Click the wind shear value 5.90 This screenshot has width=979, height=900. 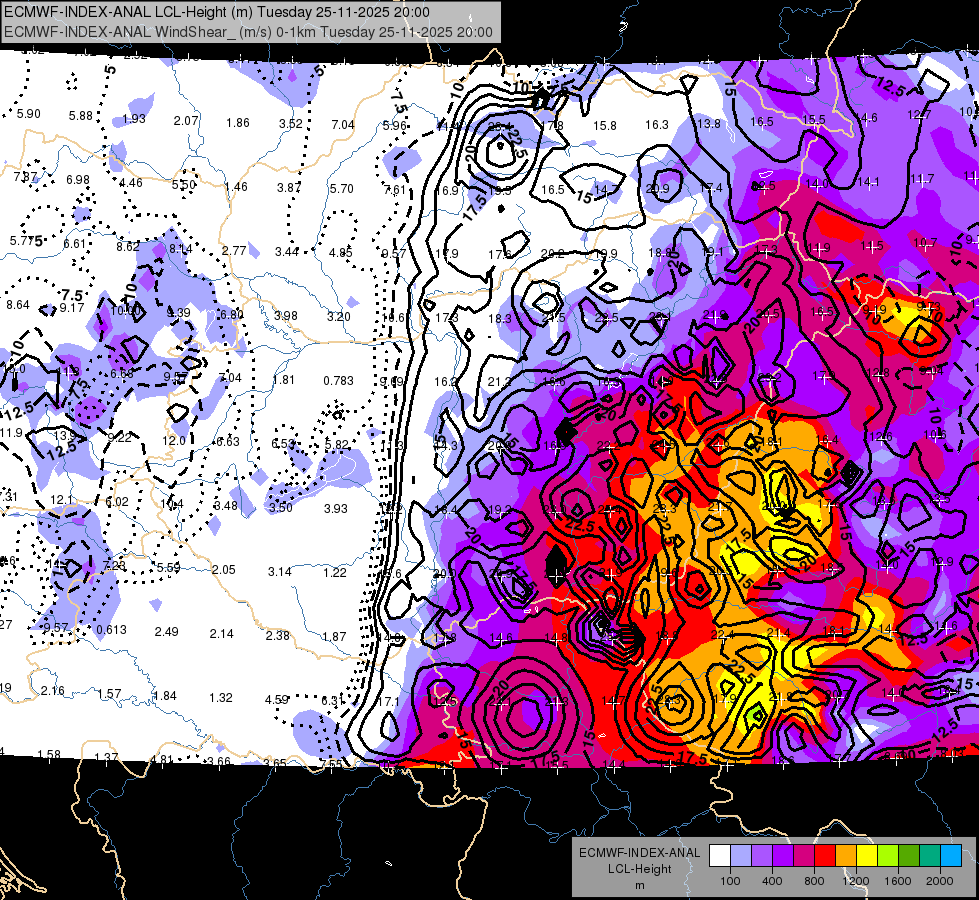pyautogui.click(x=28, y=114)
